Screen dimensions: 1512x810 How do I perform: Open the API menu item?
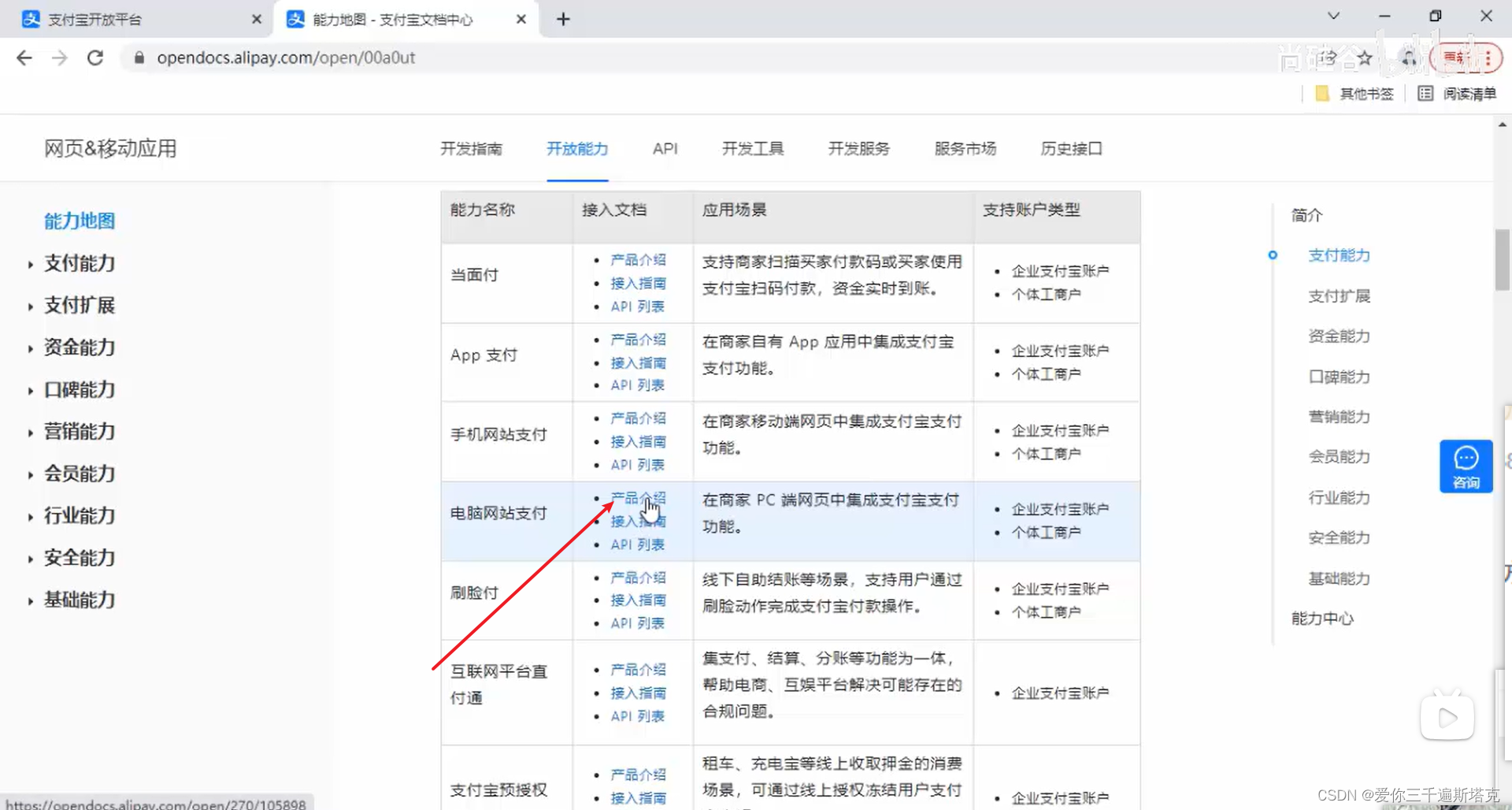coord(665,148)
